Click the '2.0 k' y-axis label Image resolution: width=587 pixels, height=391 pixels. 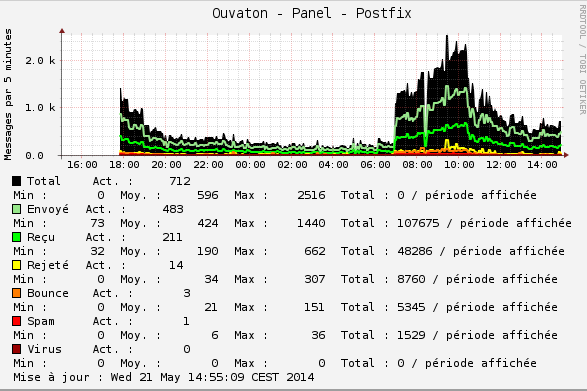pyautogui.click(x=40, y=60)
